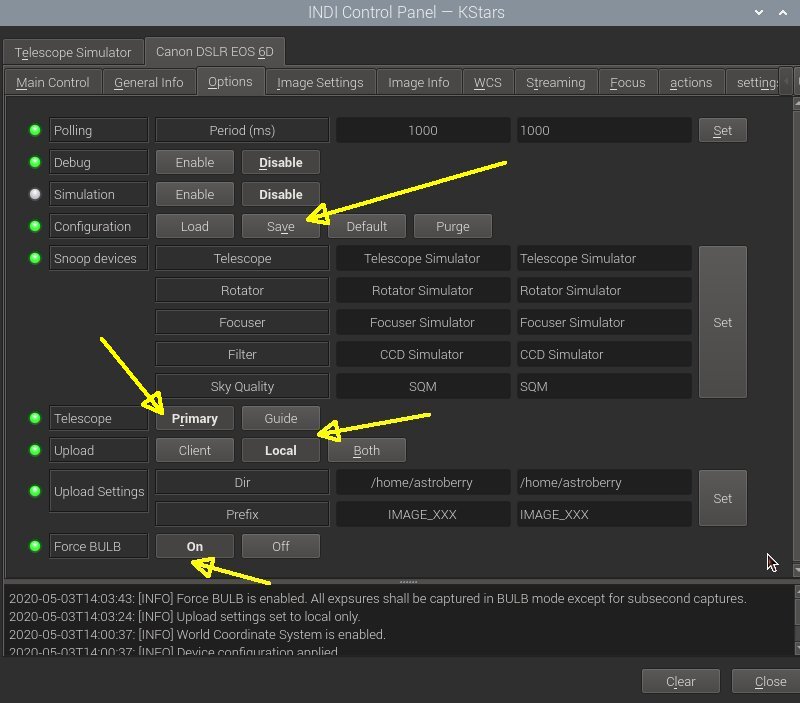Viewport: 800px width, 703px height.
Task: Click the title bar down chevron button
Action: pyautogui.click(x=759, y=12)
